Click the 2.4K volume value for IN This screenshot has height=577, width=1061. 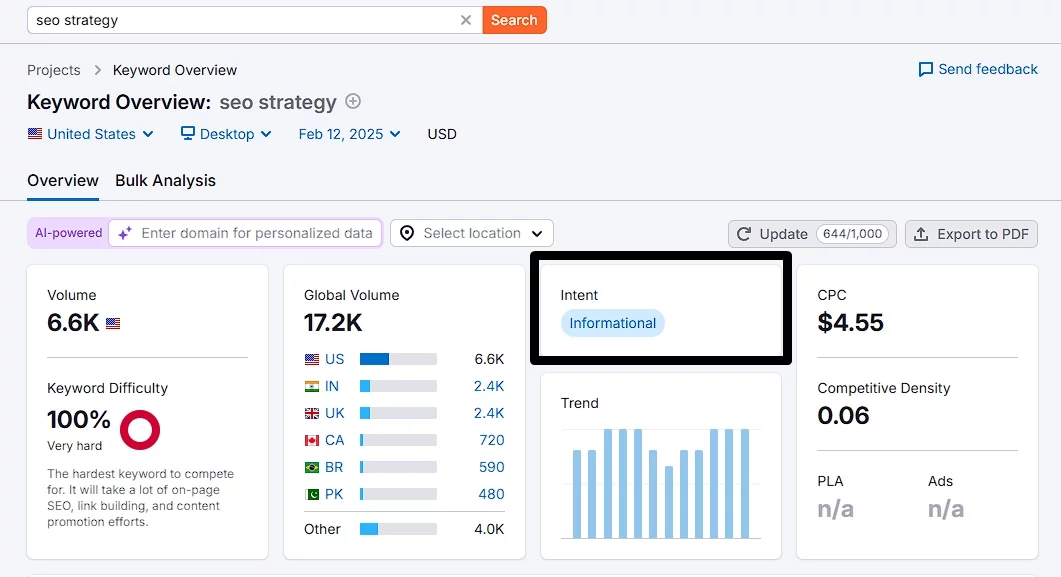point(489,386)
